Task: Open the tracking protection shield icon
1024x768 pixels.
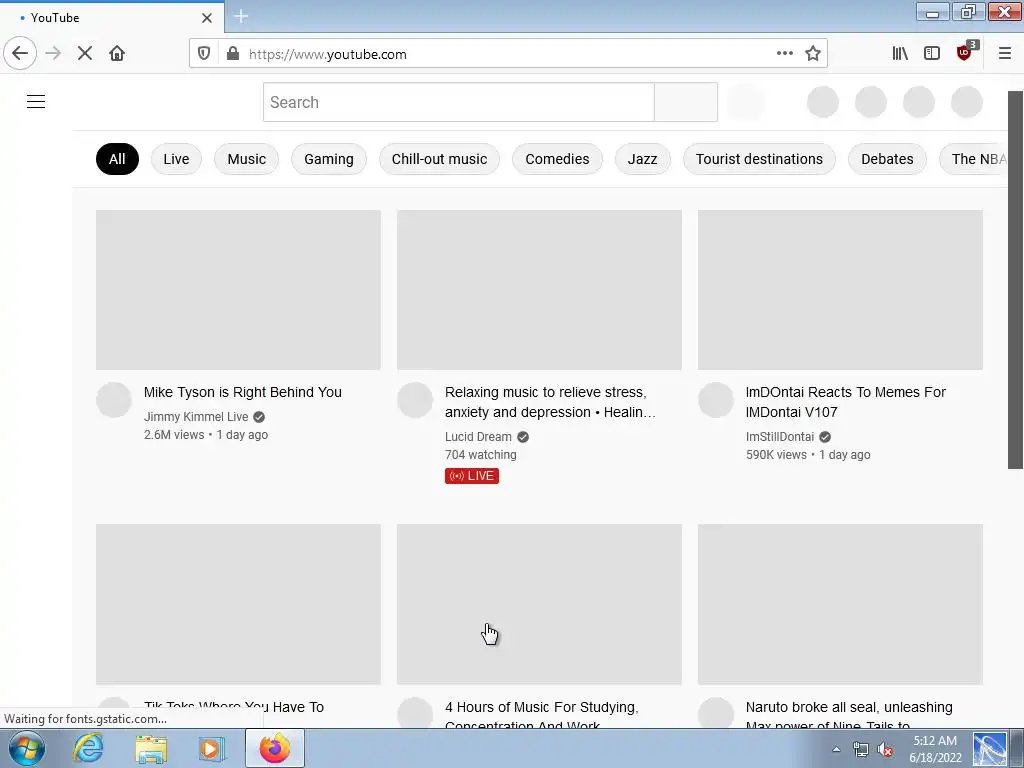Action: click(204, 54)
